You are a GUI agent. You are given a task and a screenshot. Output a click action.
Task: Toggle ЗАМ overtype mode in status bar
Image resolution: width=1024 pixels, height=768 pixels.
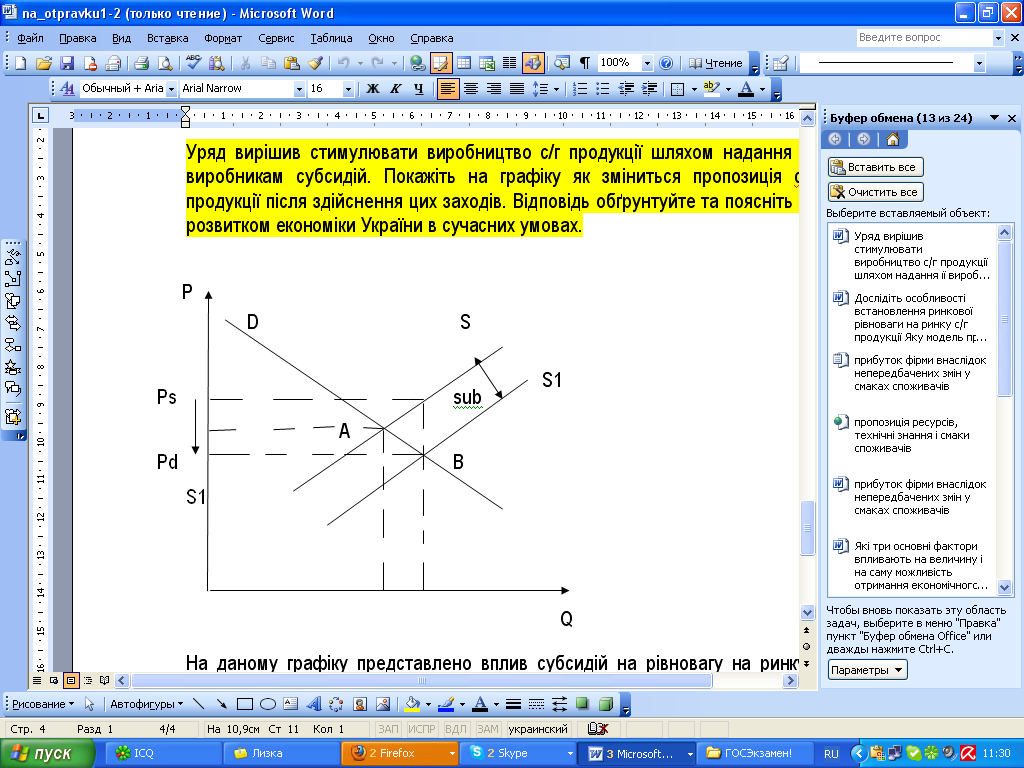tap(488, 729)
